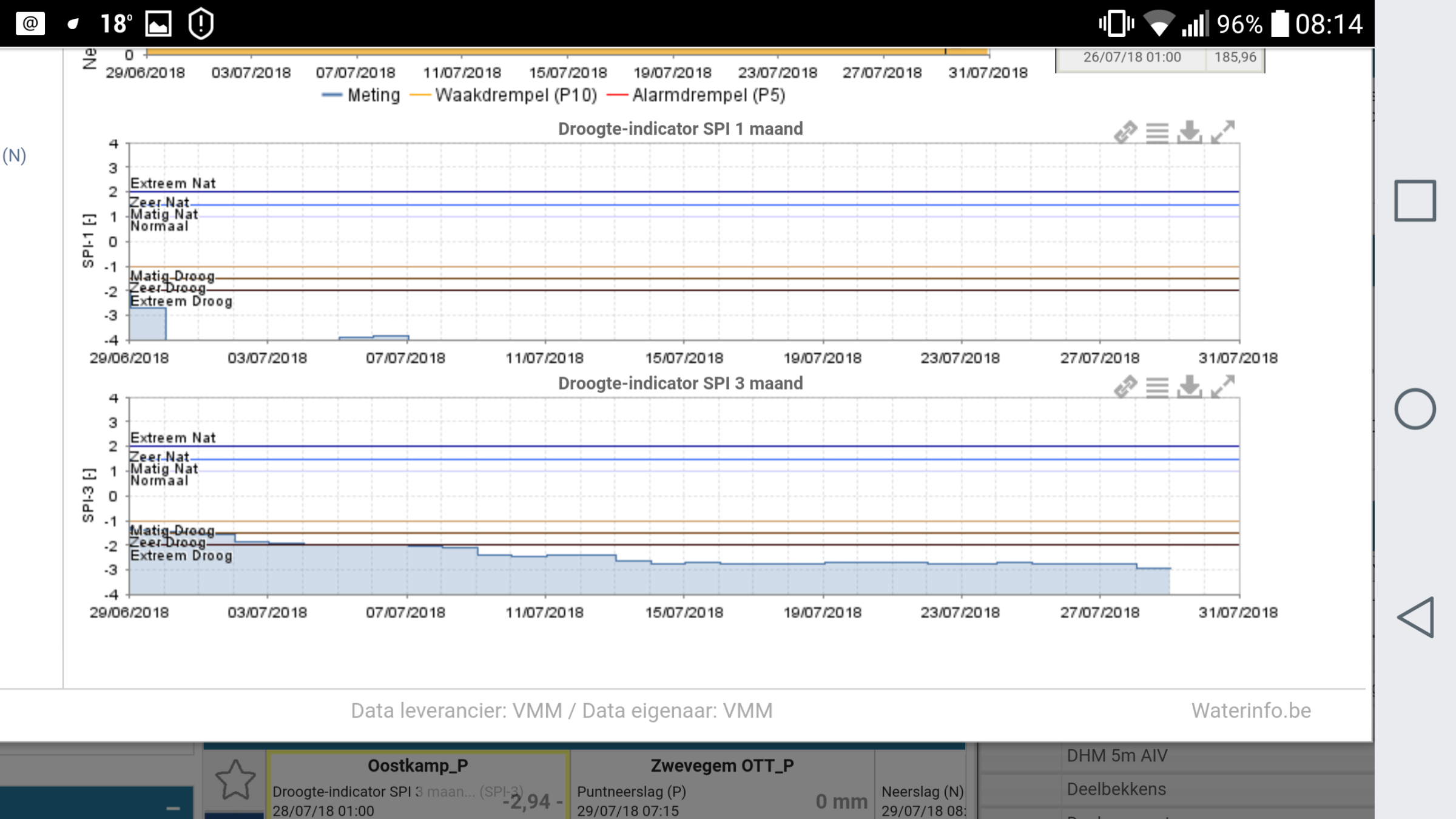
Task: Tap the shield alert icon in status bar
Action: (201, 24)
